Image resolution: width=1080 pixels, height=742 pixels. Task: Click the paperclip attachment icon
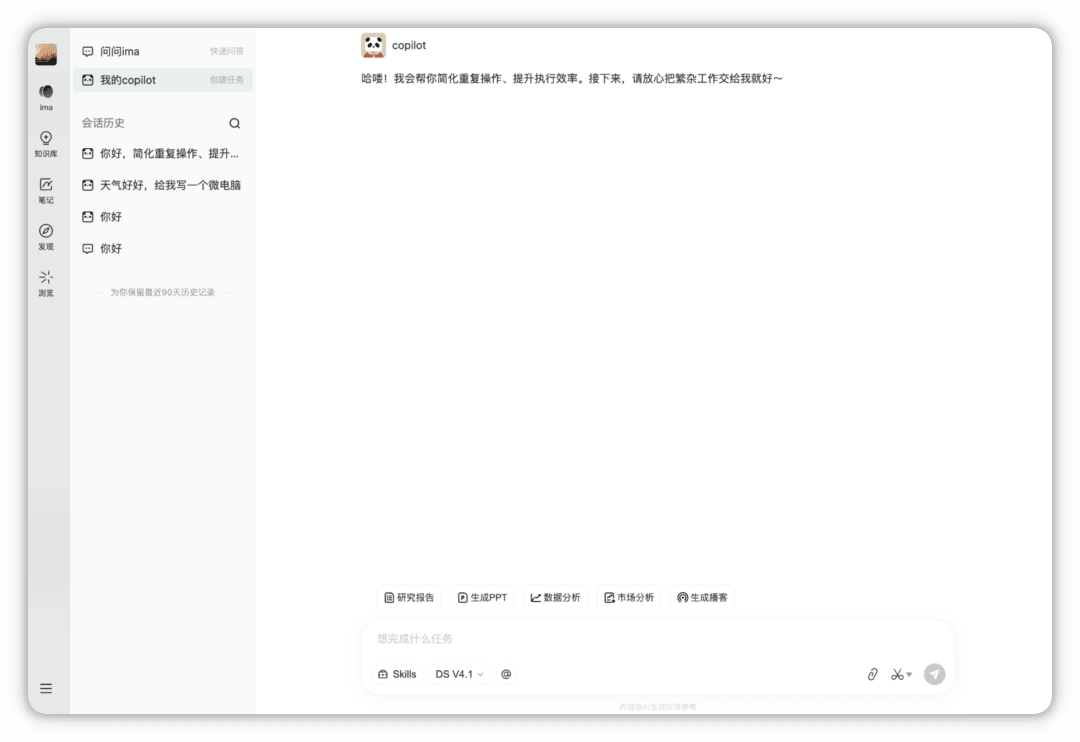tap(872, 674)
